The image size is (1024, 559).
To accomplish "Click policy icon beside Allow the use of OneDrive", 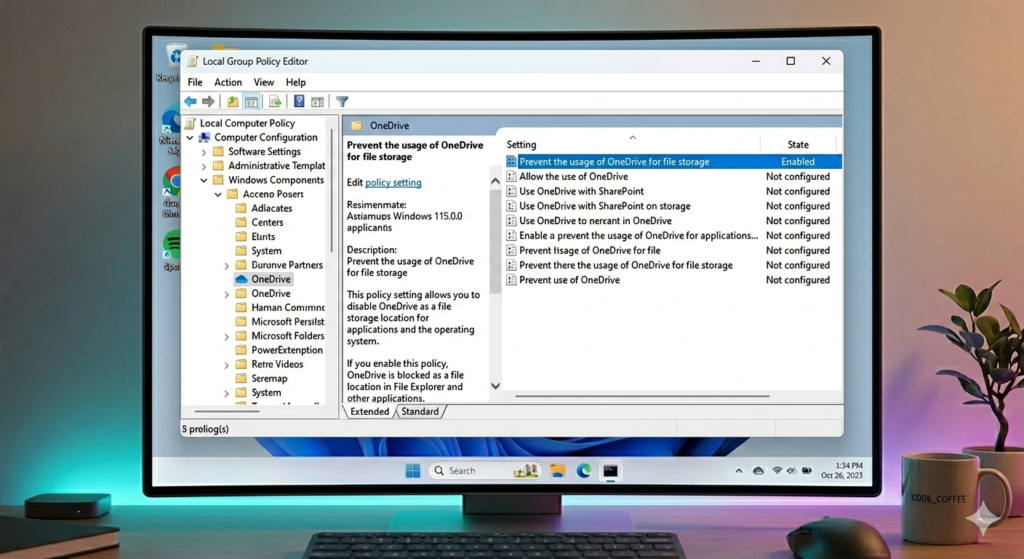I will point(511,176).
